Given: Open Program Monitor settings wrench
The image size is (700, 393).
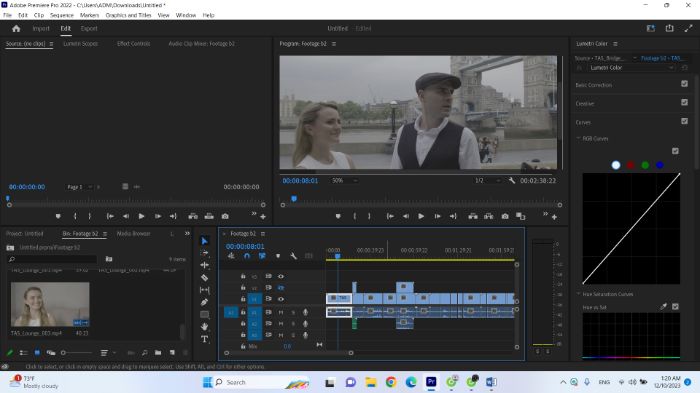Looking at the screenshot, I should (512, 180).
